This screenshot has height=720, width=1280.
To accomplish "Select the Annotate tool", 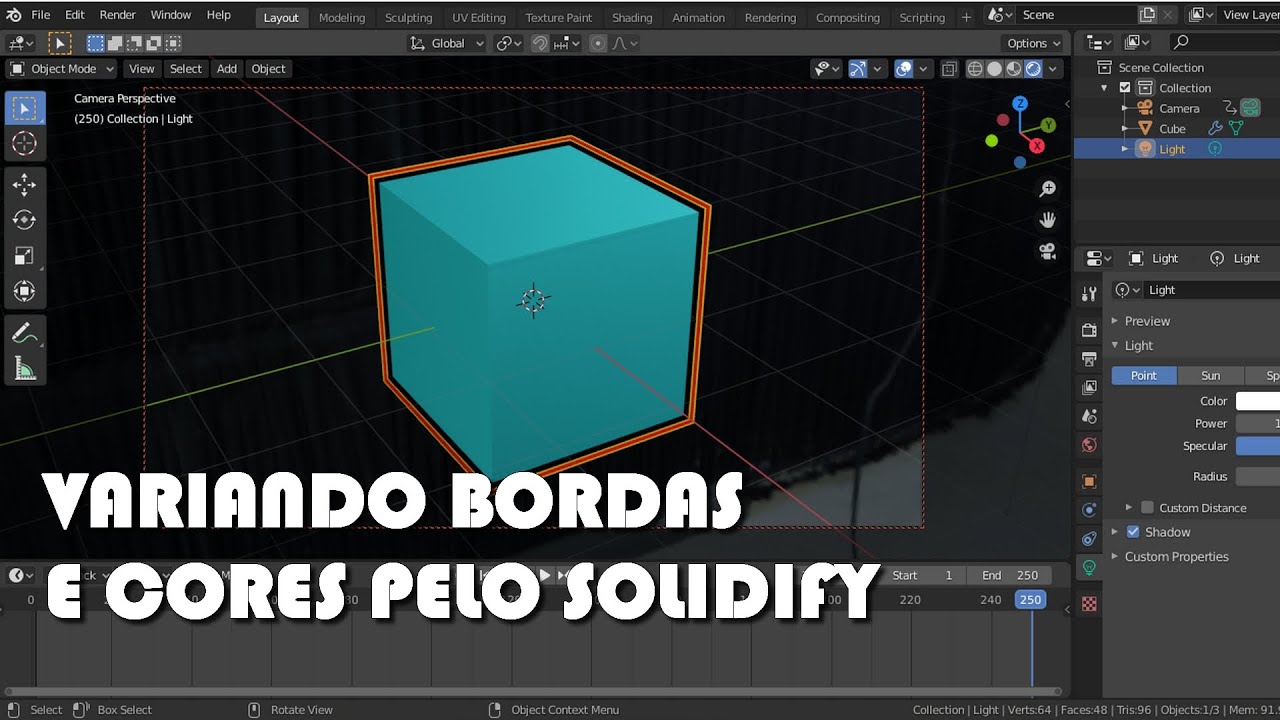I will pyautogui.click(x=25, y=333).
